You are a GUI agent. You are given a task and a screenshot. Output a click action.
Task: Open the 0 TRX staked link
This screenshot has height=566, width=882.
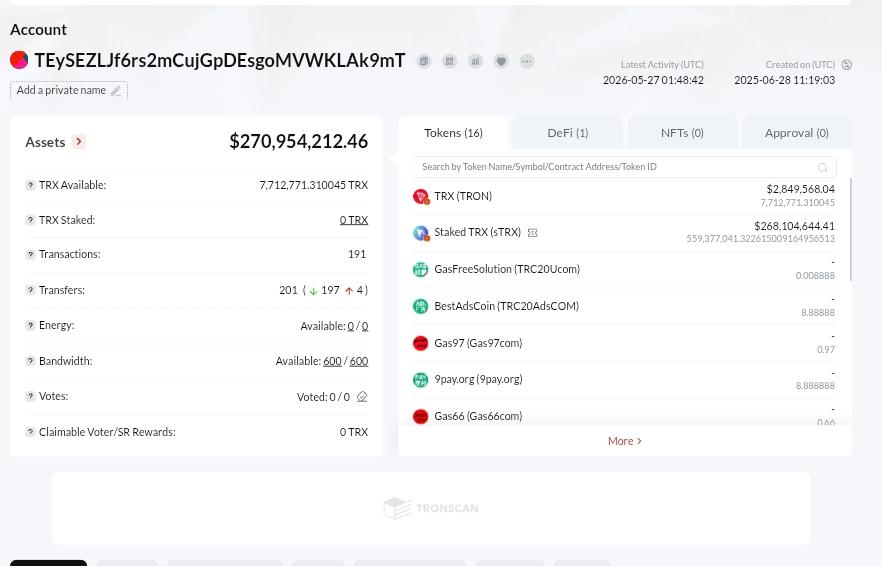pos(354,220)
